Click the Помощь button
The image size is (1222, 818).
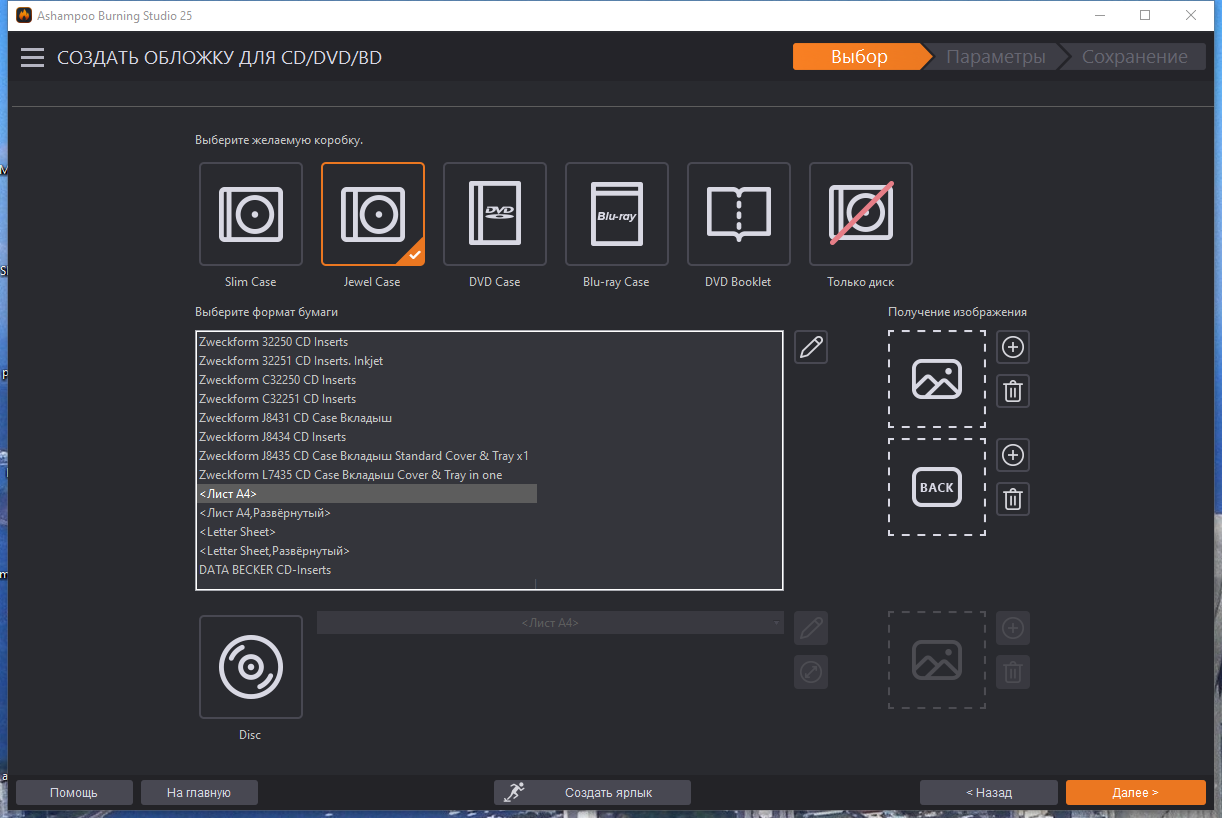[x=74, y=792]
